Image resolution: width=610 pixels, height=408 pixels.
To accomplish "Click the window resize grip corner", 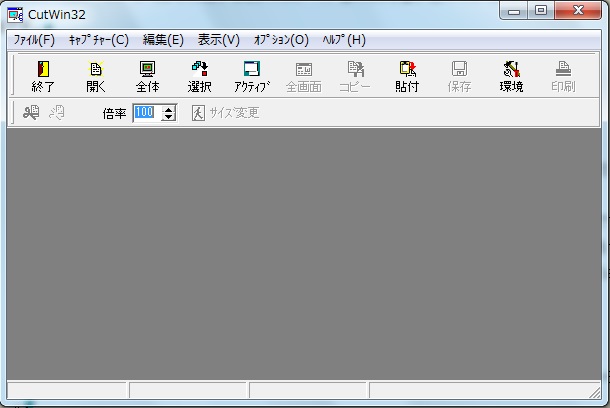I will [595, 392].
